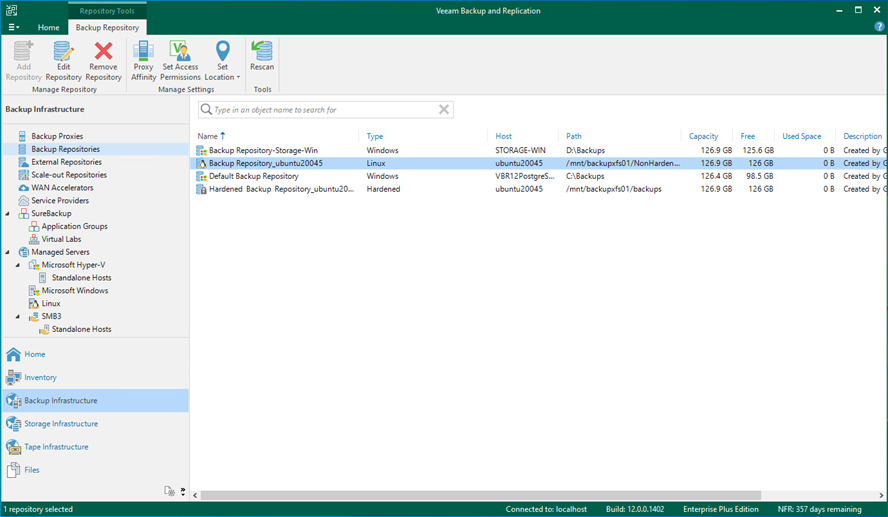Screen dimensions: 888x517
Task: Select Standalone Hosts under Microsoft Hyper-V
Action: click(x=82, y=277)
